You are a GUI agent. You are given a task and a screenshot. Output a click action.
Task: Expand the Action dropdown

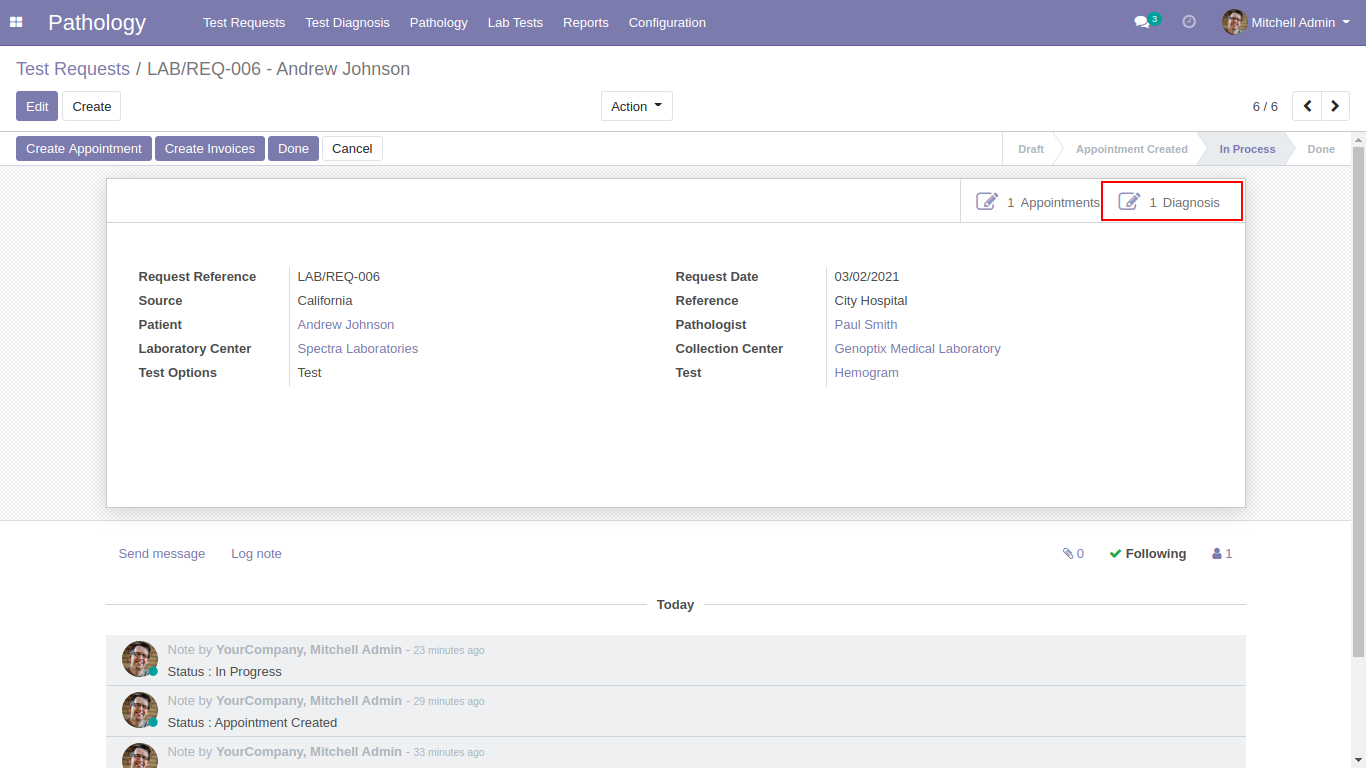tap(636, 106)
